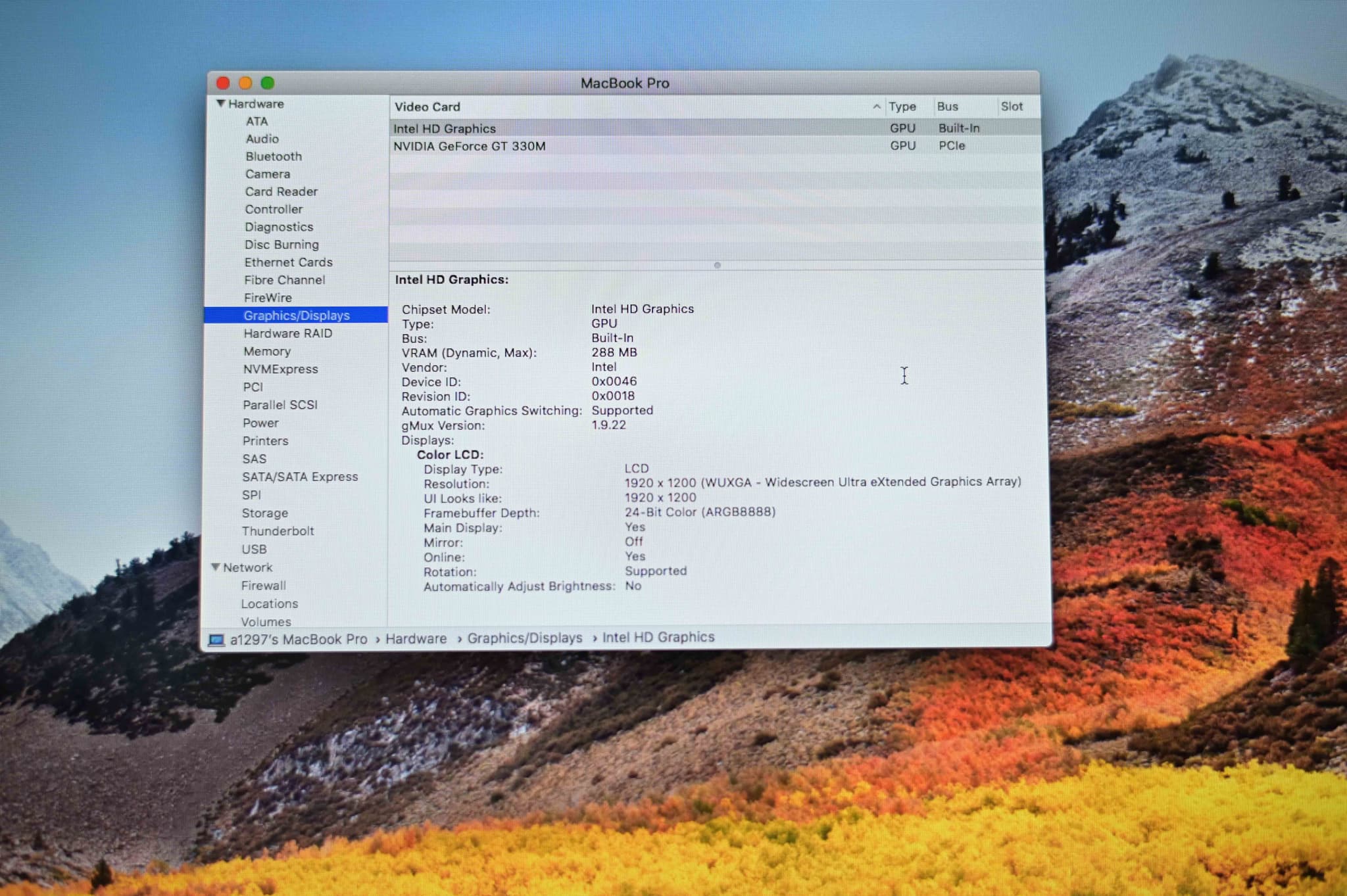1347x896 pixels.
Task: Click the Revision ID value 0x0018
Action: [613, 396]
